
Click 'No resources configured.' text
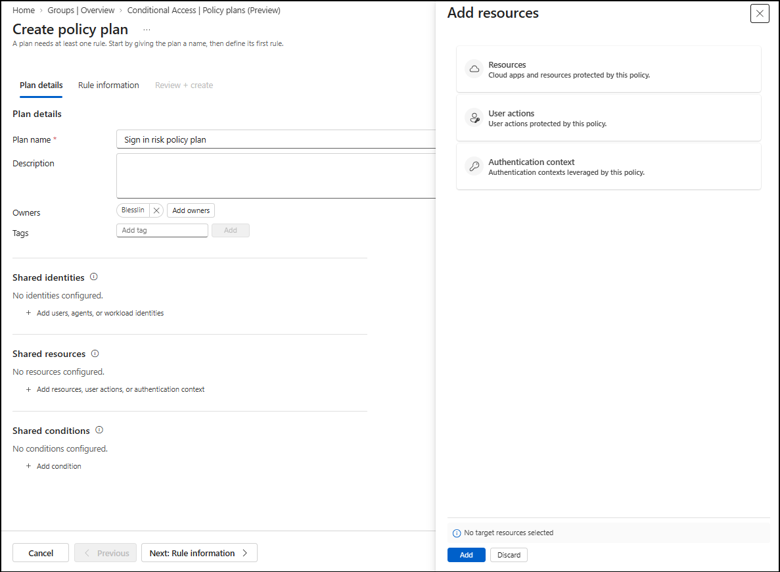click(x=59, y=372)
